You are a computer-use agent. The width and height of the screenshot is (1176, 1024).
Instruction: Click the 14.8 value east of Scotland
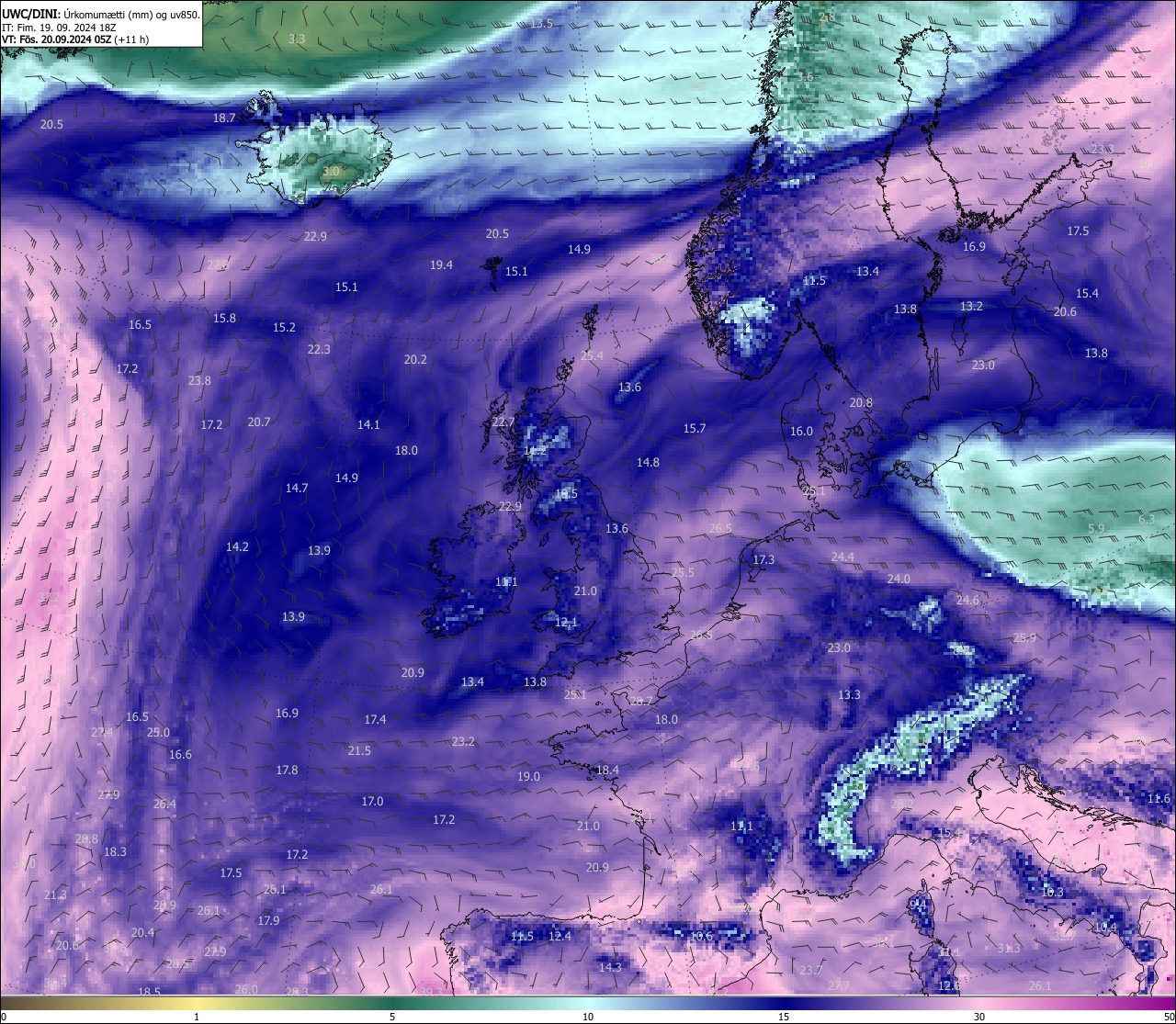[x=648, y=463]
